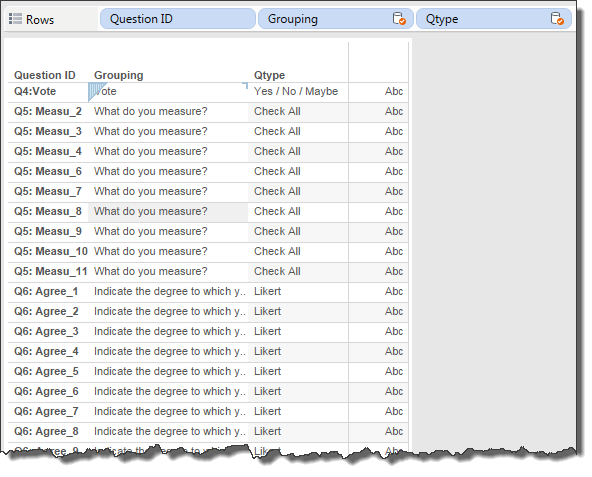
Task: Select the Q5: Measu_4 row label
Action: 48,151
